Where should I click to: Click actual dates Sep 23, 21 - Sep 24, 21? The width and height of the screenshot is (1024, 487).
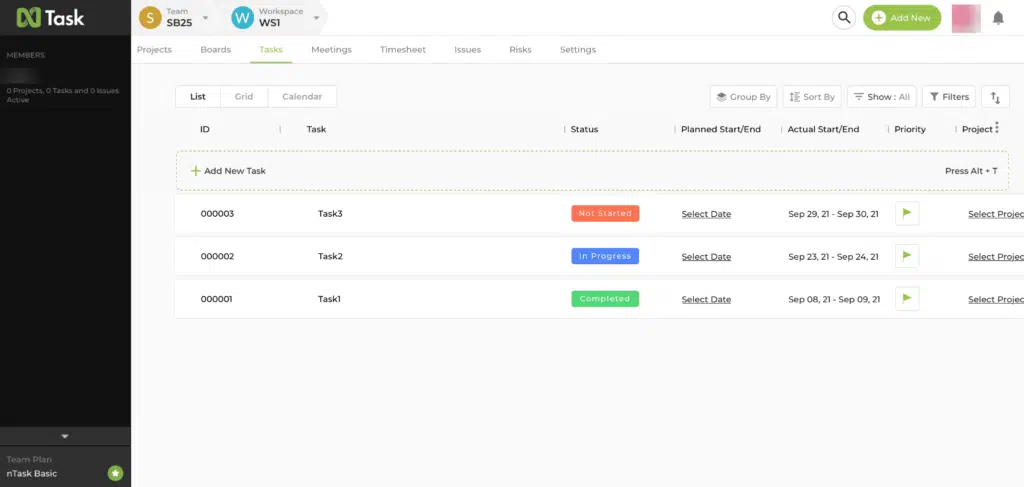[x=833, y=256]
